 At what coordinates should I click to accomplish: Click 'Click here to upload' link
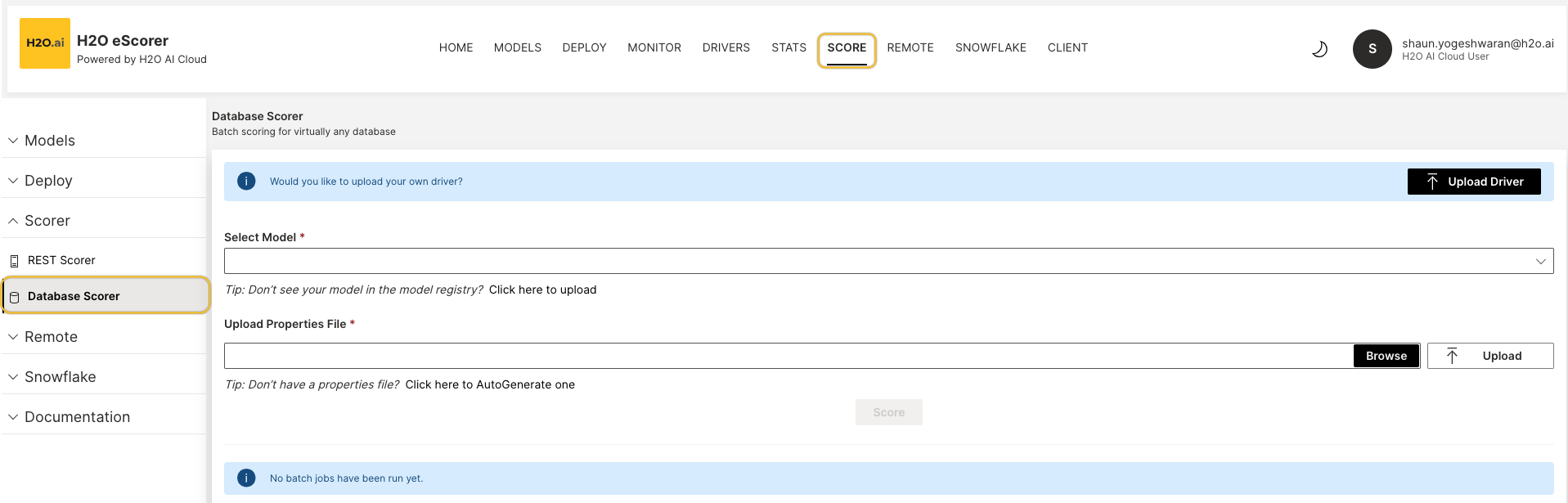[x=542, y=290]
